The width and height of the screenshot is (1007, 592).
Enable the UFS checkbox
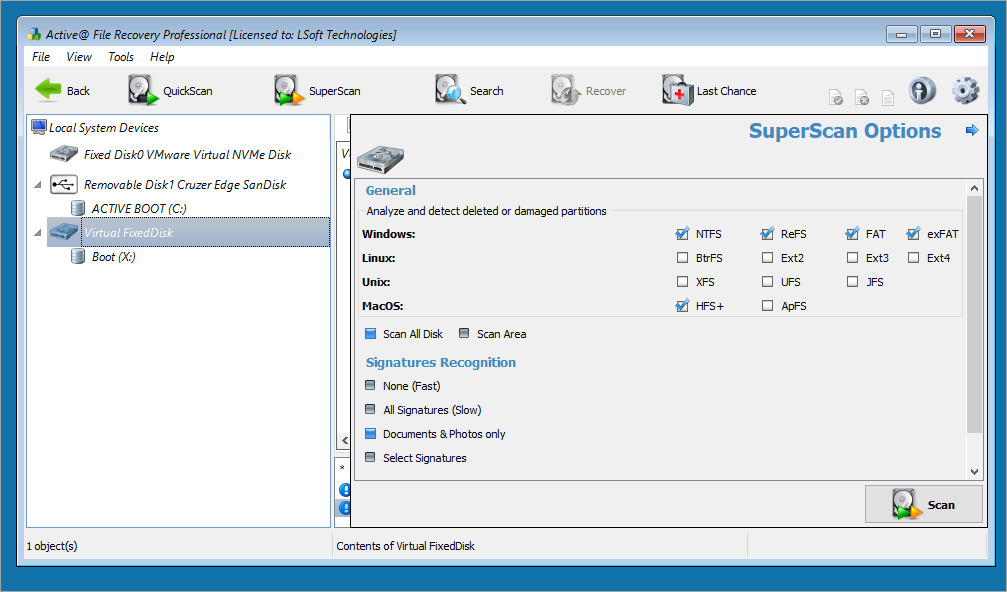pyautogui.click(x=767, y=281)
